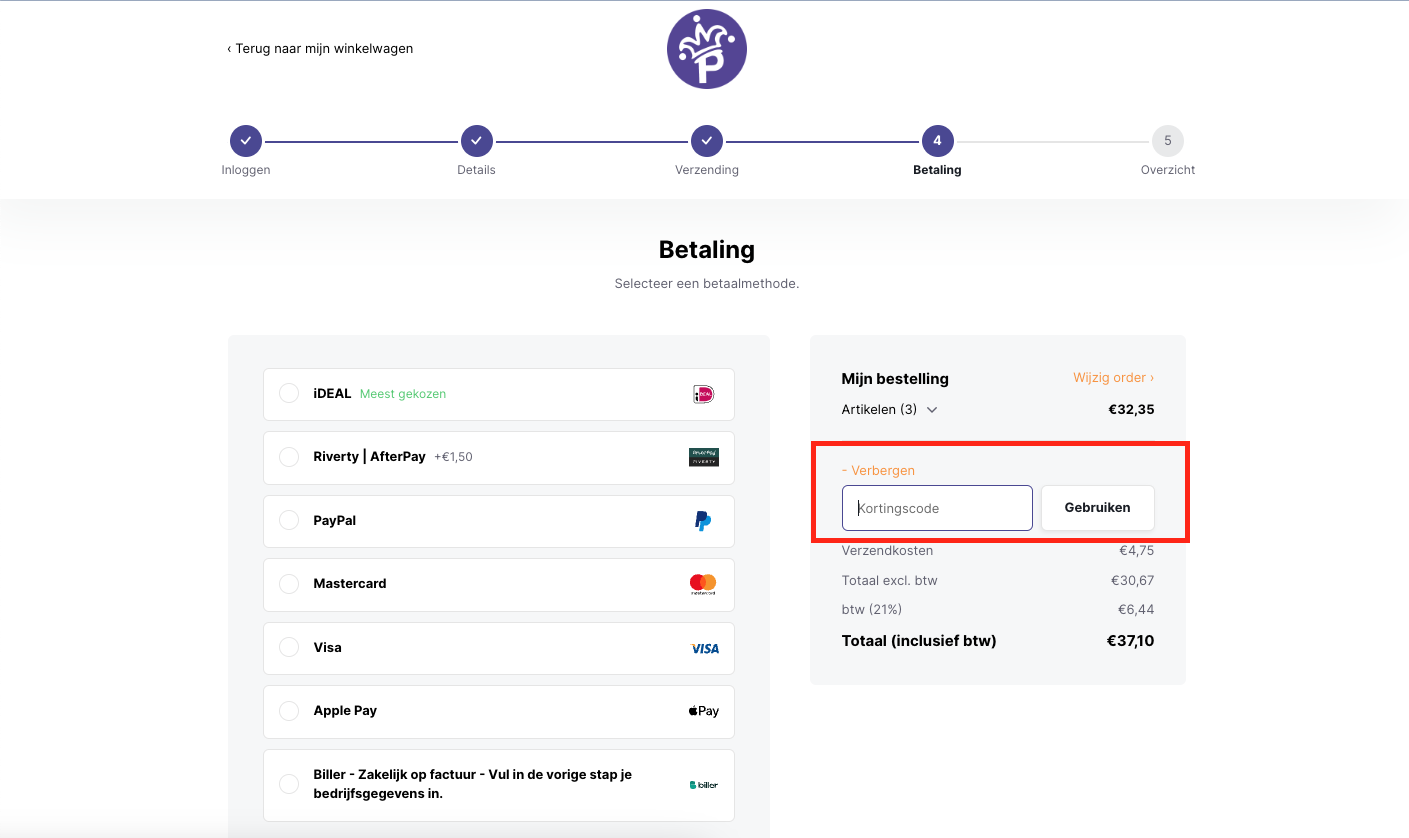Open the Wijzig order link
Image resolution: width=1409 pixels, height=838 pixels.
[1113, 378]
